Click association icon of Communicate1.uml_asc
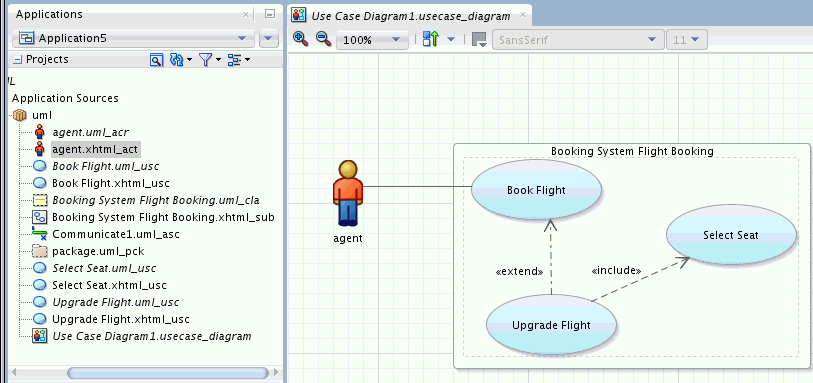 click(39, 233)
